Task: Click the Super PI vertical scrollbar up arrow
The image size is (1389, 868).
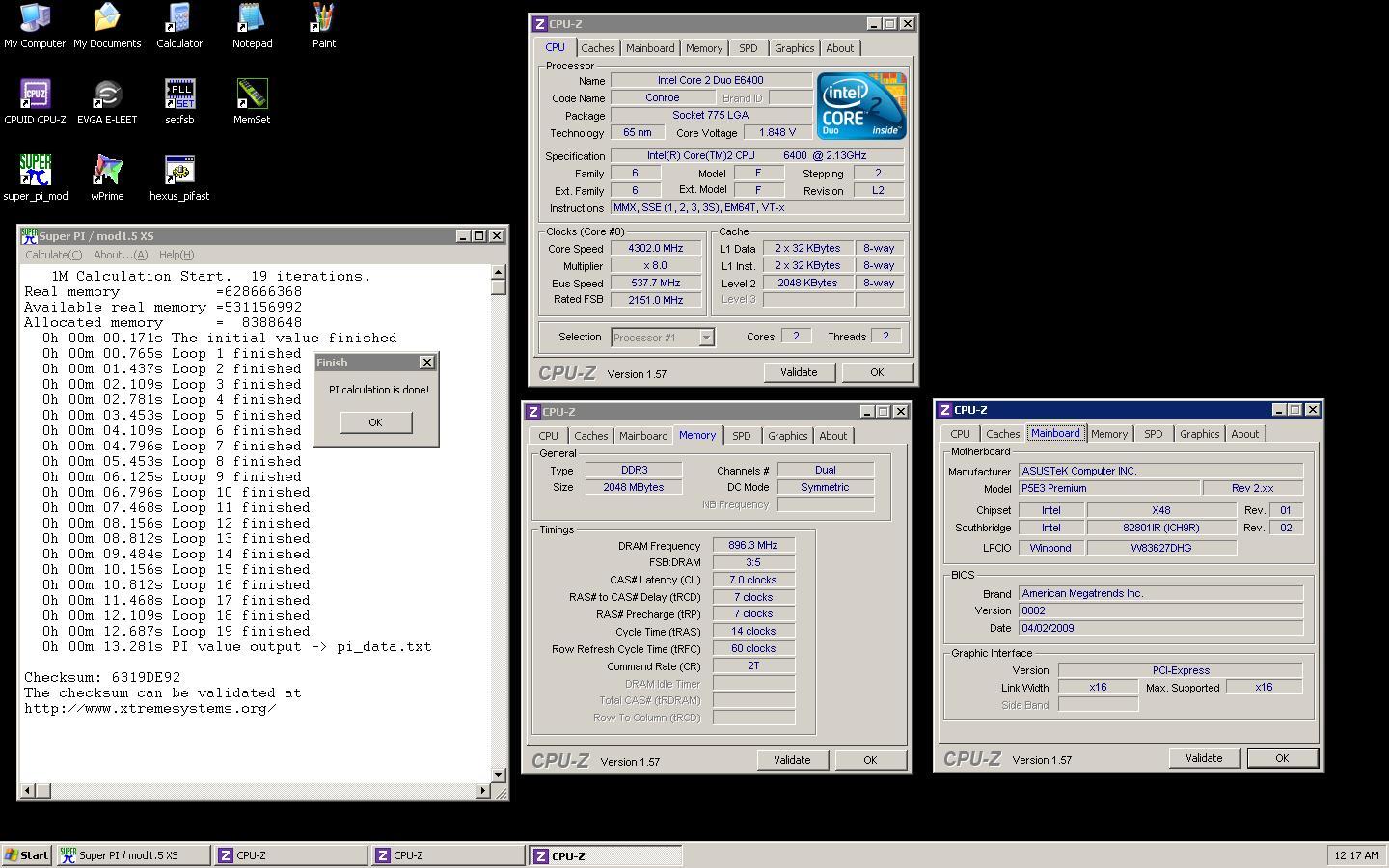Action: (x=499, y=272)
